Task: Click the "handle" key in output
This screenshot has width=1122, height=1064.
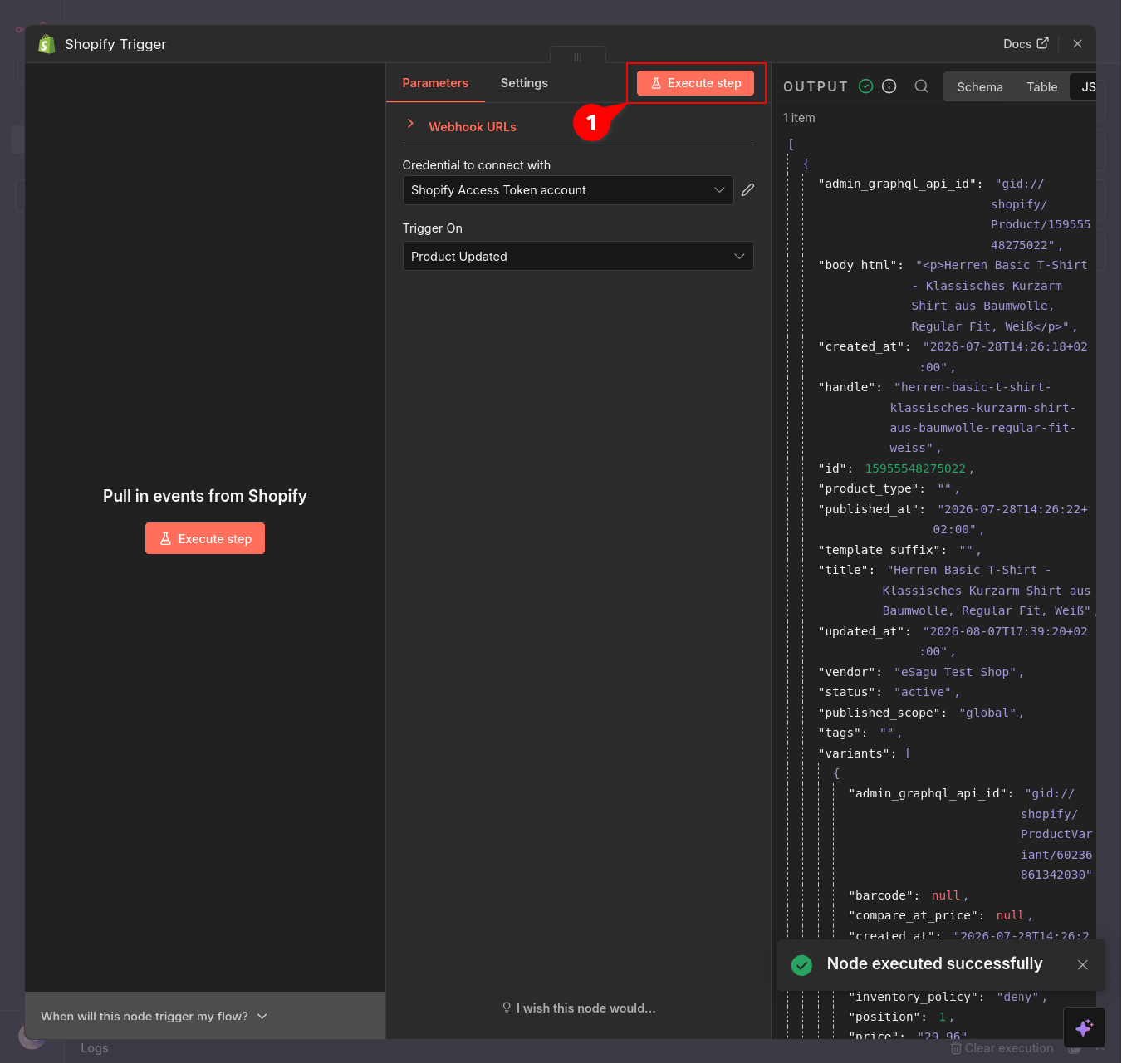Action: click(846, 387)
